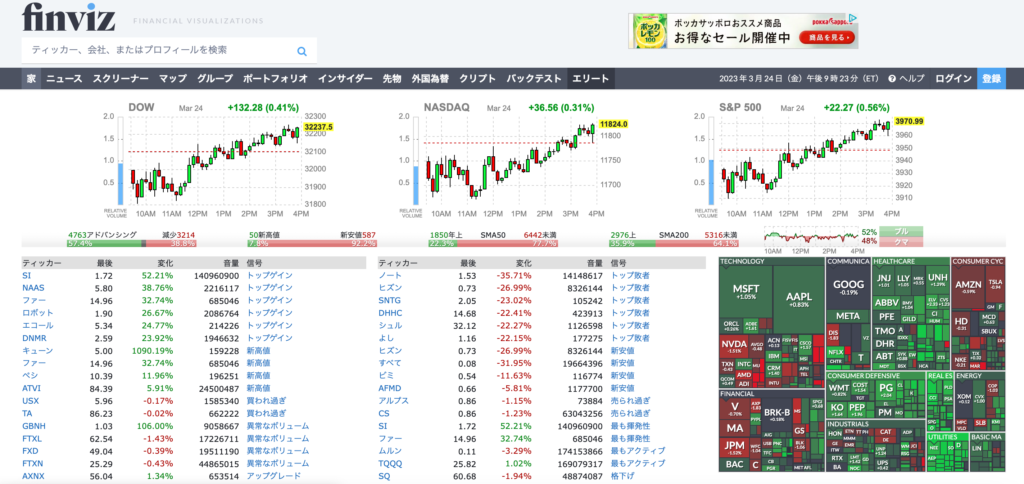This screenshot has height=484, width=1024.
Task: Open the ATVI ticker link
Action: click(x=31, y=388)
